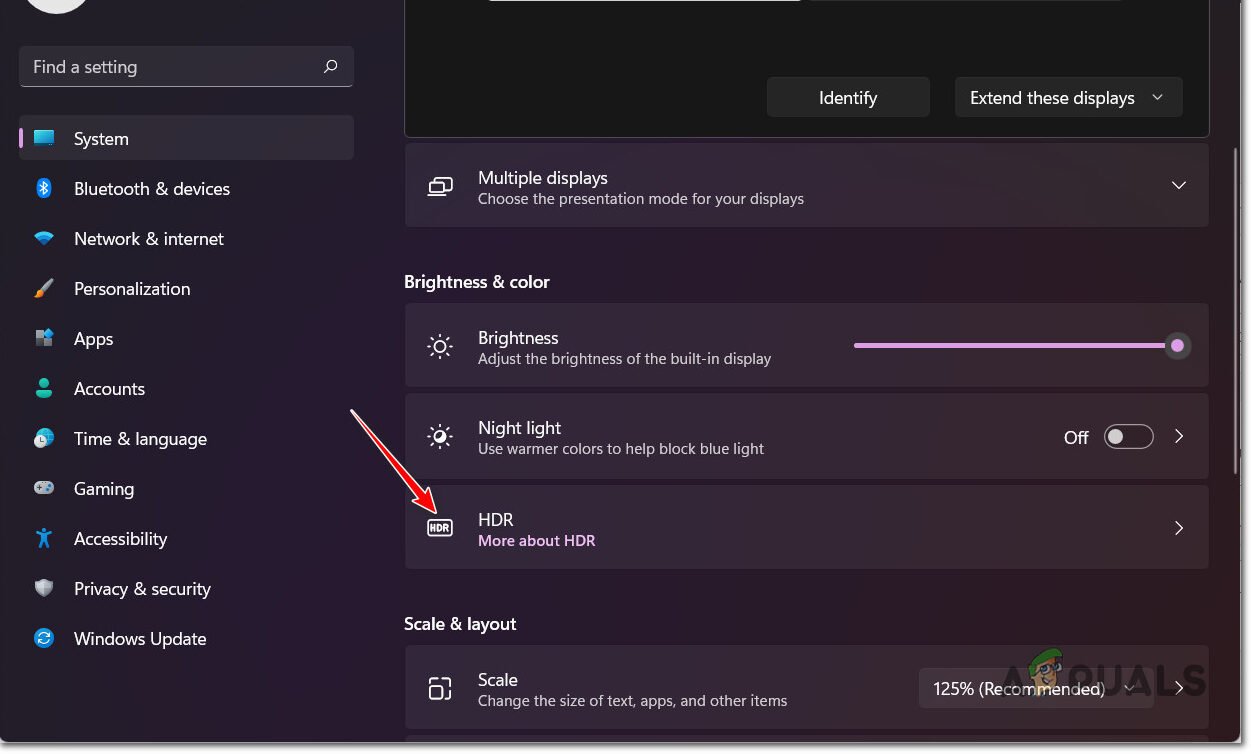The width and height of the screenshot is (1251, 754).
Task: Click the Personalization paintbrush icon
Action: click(x=44, y=289)
